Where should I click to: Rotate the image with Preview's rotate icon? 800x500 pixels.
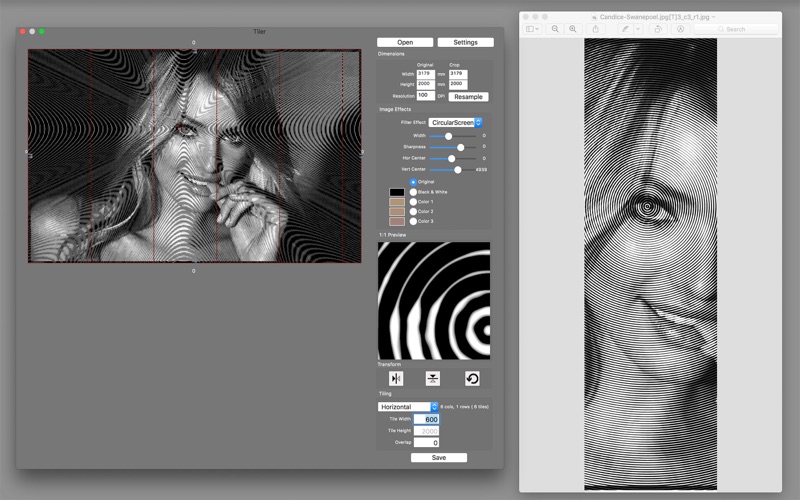pos(658,29)
